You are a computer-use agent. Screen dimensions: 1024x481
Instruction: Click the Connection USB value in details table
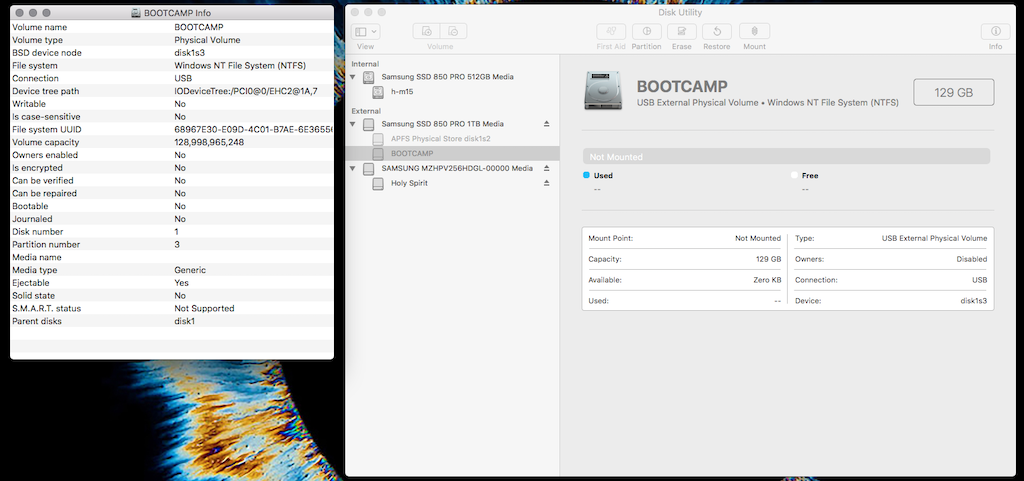(980, 280)
